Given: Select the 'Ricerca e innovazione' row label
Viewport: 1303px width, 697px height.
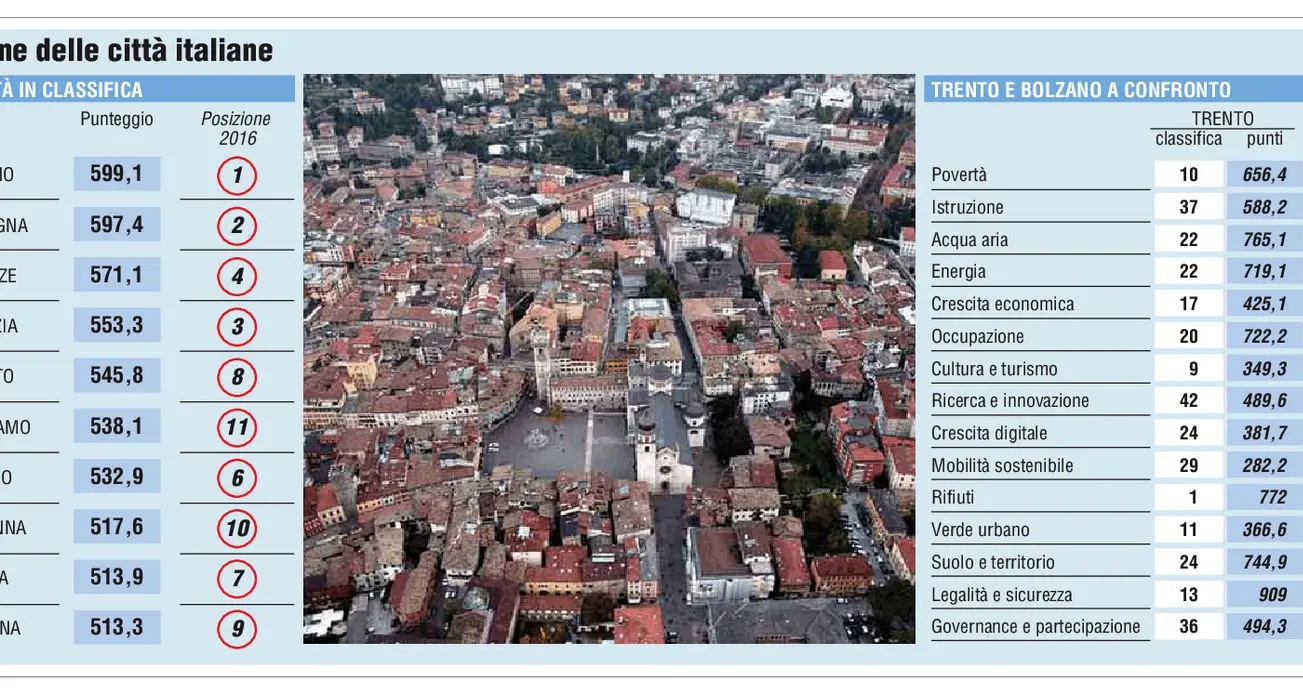Looking at the screenshot, I should click(1010, 401).
